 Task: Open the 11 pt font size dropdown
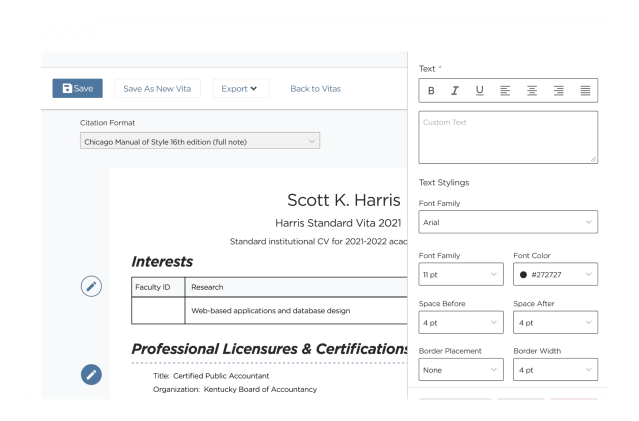click(461, 274)
